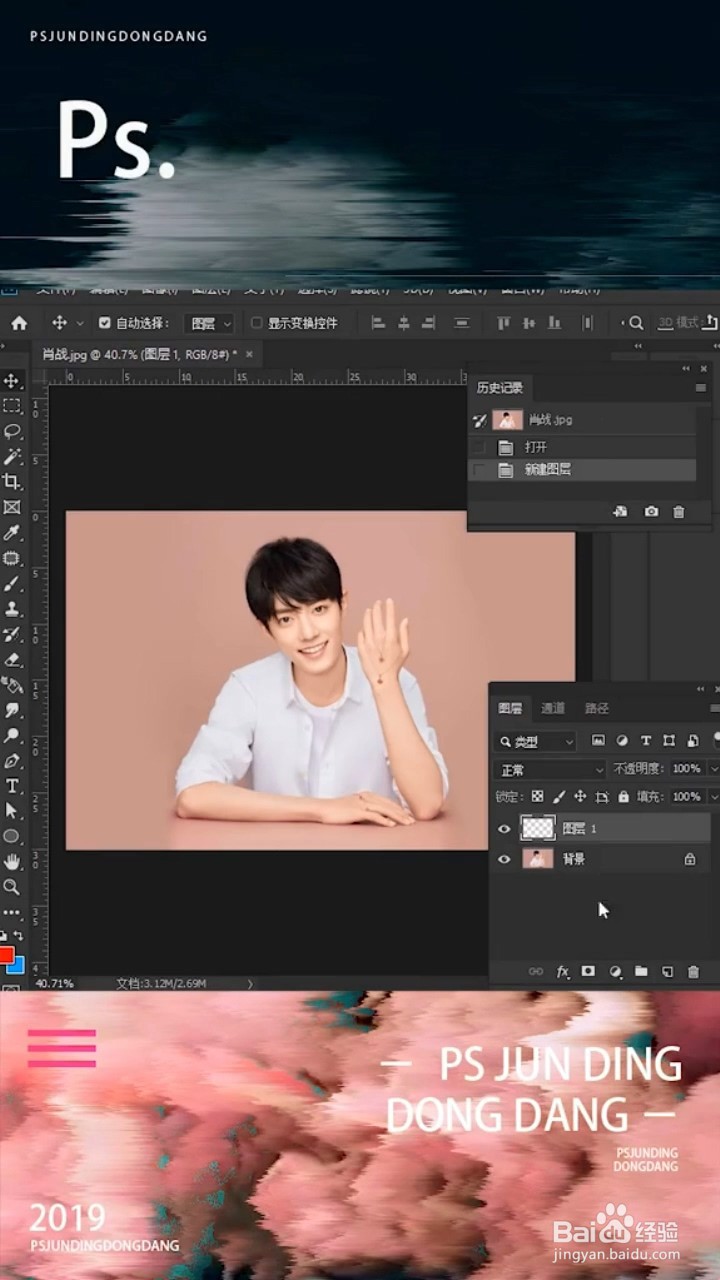Screen dimensions: 720x1280
Task: Open the 正常 blend mode dropdown
Action: click(x=550, y=770)
